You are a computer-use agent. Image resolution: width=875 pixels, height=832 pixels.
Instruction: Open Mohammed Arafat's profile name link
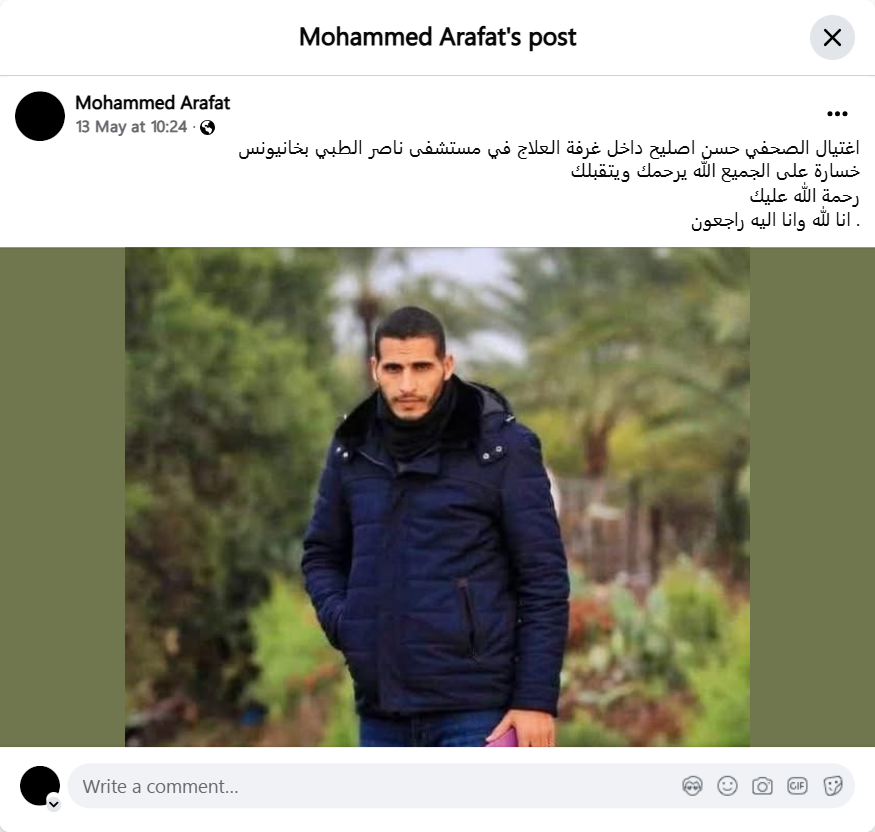point(152,103)
